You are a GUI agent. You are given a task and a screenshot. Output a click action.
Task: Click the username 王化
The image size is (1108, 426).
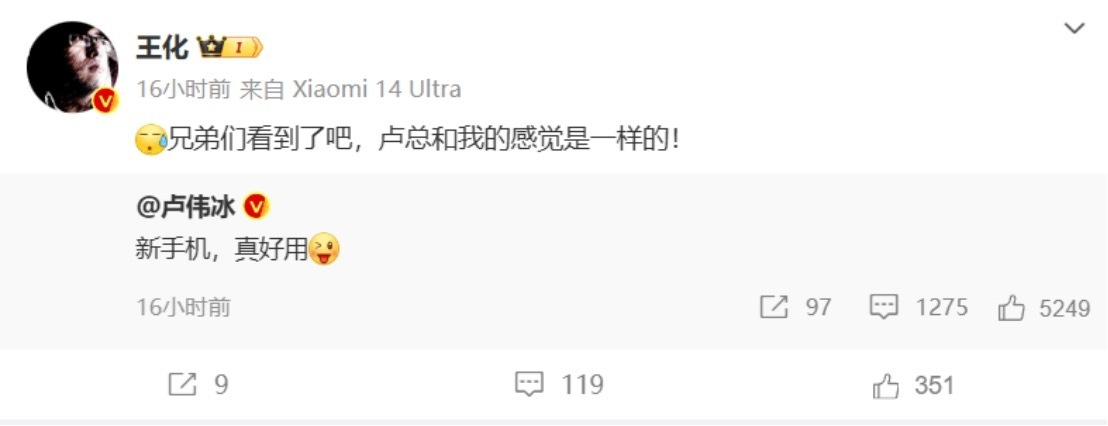tap(162, 48)
